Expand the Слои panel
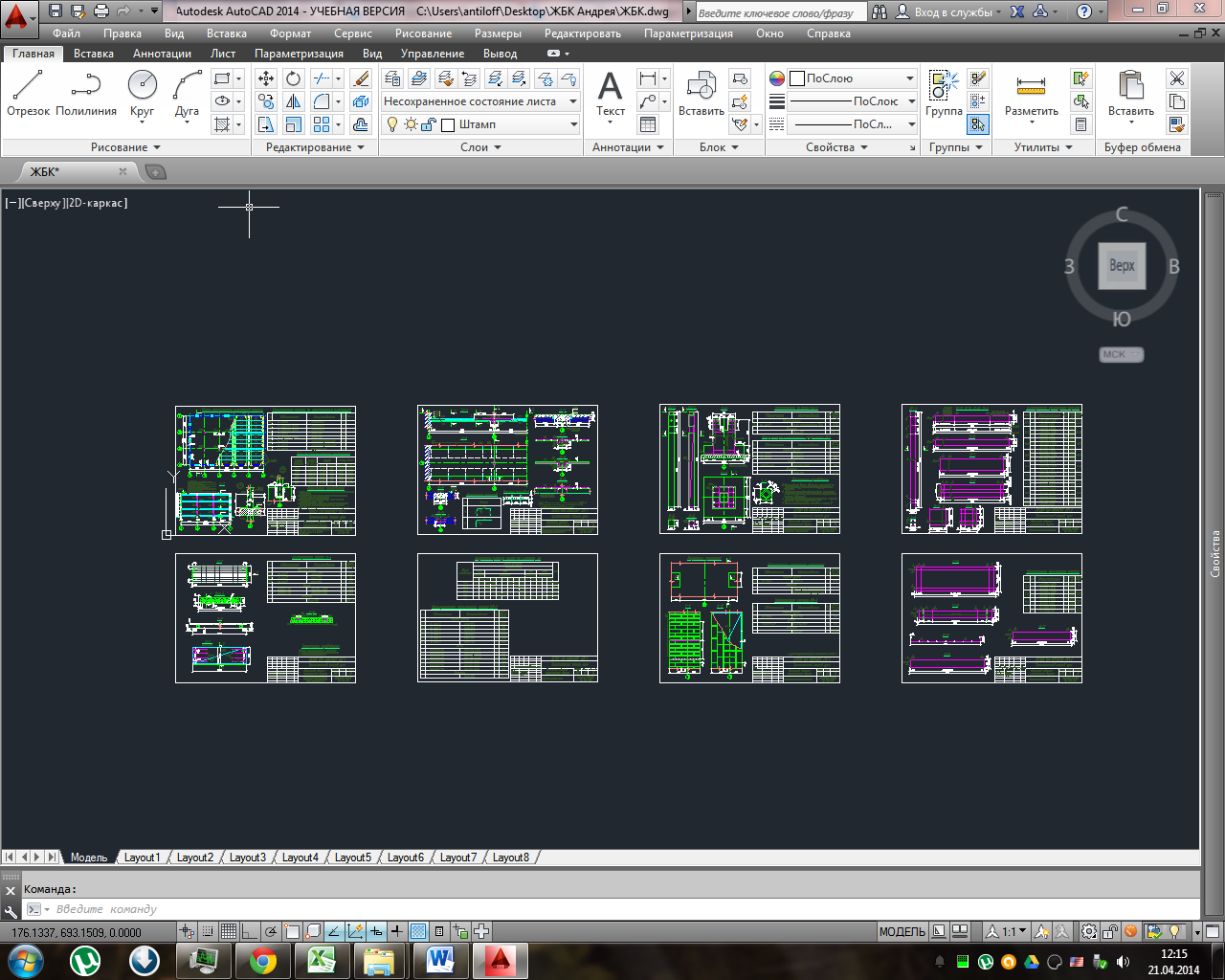The width and height of the screenshot is (1225, 980). coord(480,147)
